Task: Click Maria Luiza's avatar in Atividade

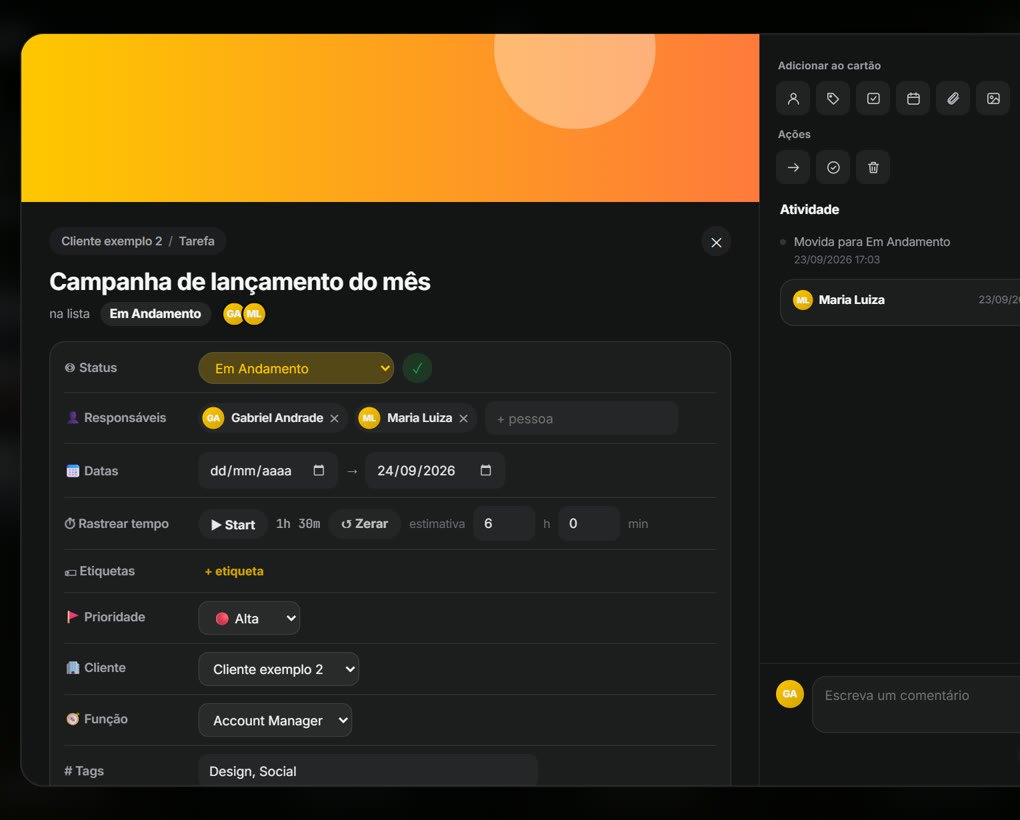Action: pos(803,300)
